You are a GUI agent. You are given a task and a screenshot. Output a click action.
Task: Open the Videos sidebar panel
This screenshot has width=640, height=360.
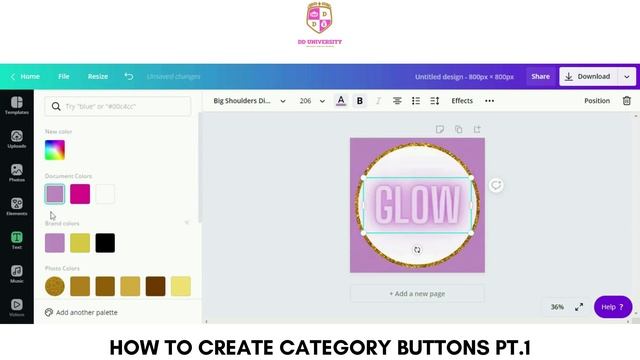click(17, 308)
